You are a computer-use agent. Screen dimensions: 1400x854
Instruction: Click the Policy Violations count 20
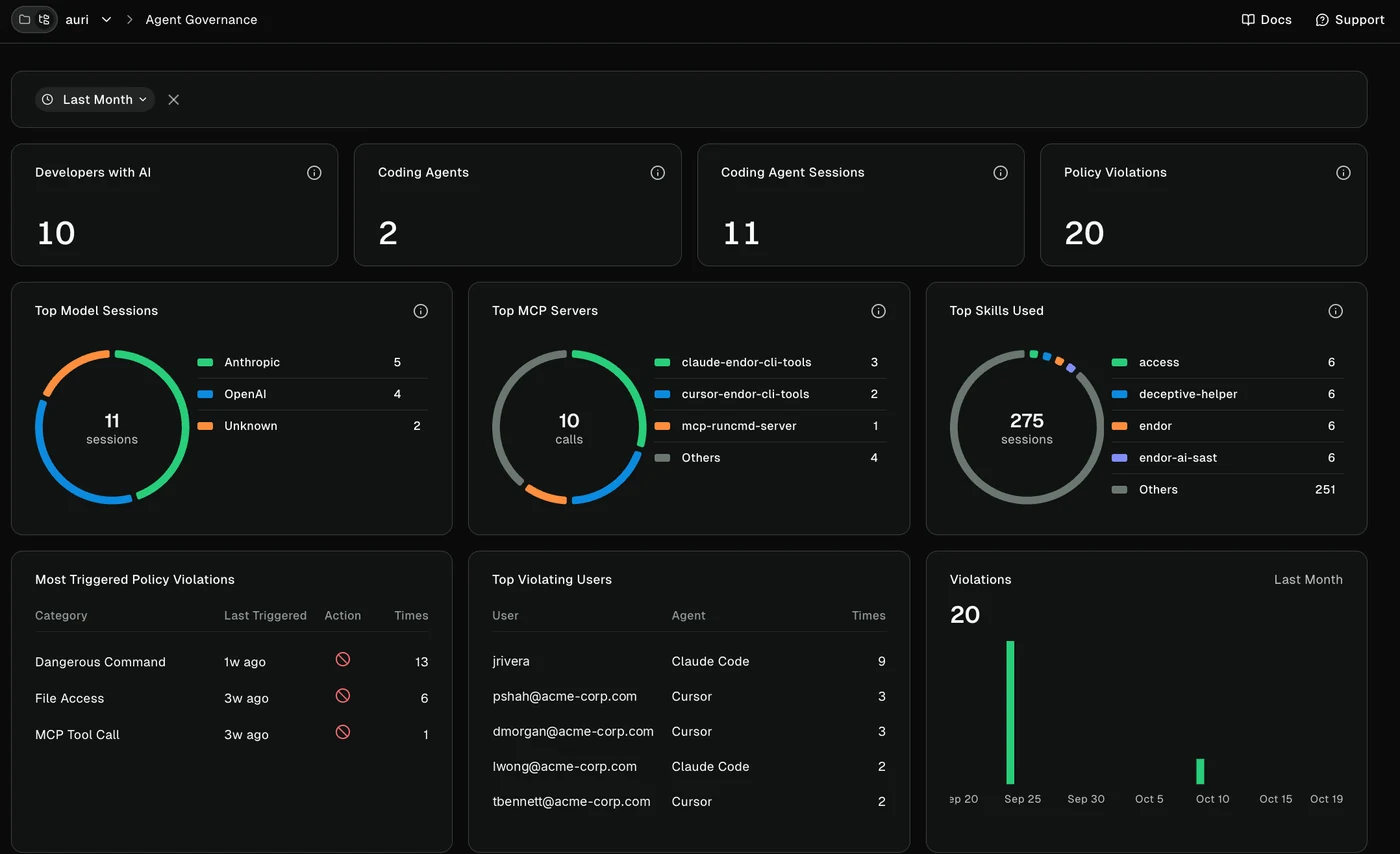click(x=1084, y=233)
